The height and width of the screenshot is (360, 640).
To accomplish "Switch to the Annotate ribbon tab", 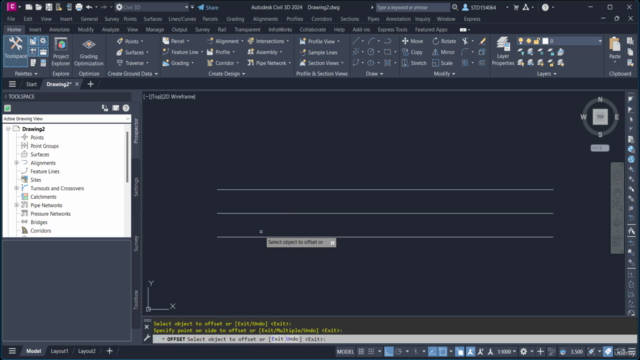I will point(59,30).
